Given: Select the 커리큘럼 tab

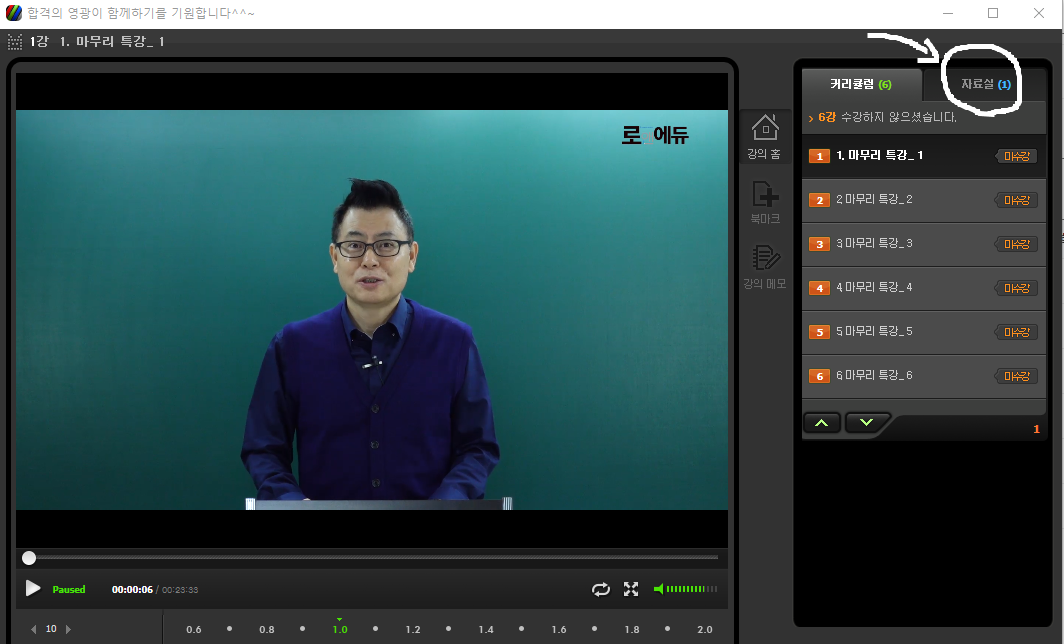Looking at the screenshot, I should (860, 85).
